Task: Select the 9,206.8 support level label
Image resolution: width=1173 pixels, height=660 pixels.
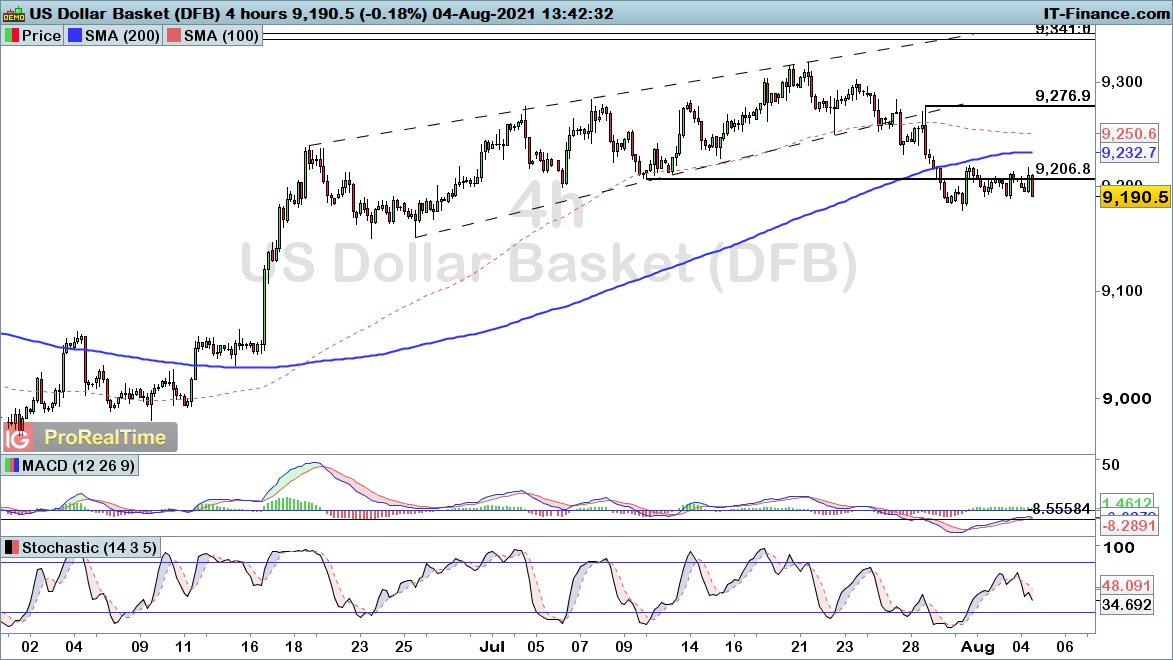Action: [1062, 169]
